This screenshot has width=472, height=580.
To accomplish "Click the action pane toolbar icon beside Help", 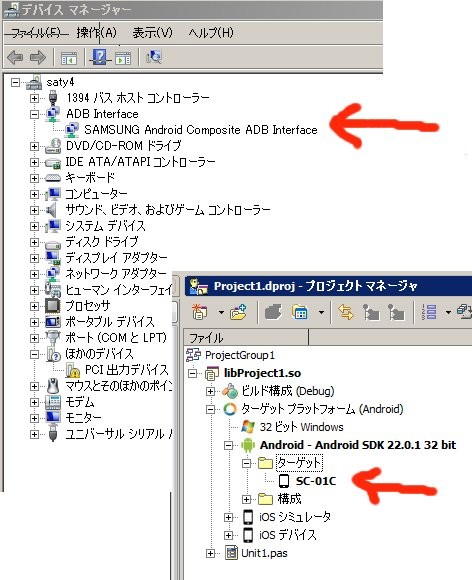I will pos(123,58).
